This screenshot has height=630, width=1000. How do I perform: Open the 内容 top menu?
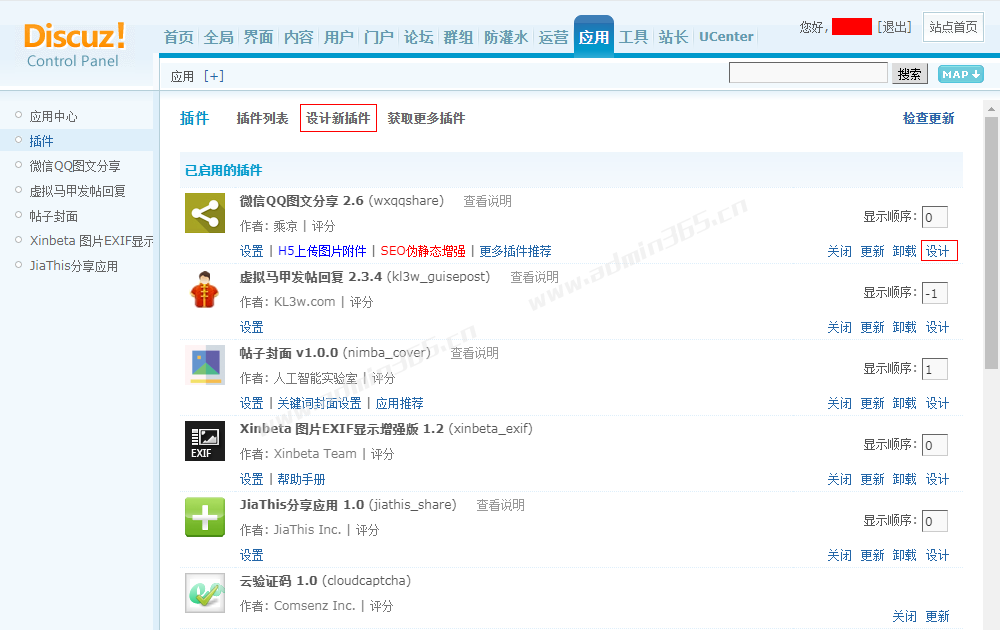coord(298,37)
